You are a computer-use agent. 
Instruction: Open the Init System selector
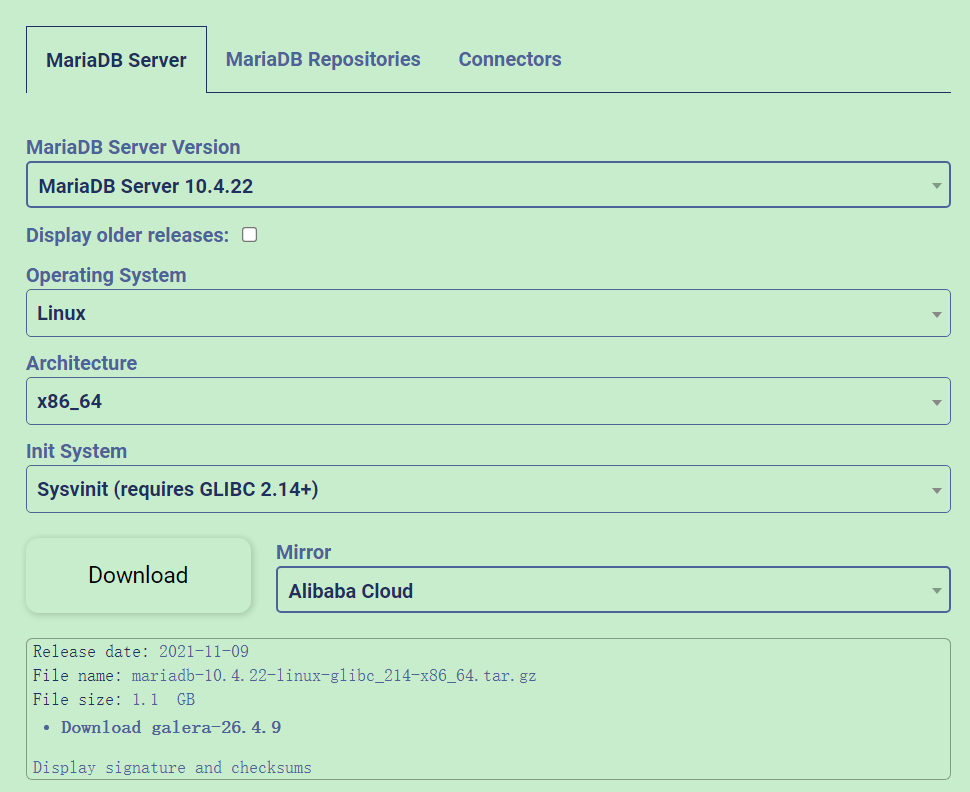point(488,489)
